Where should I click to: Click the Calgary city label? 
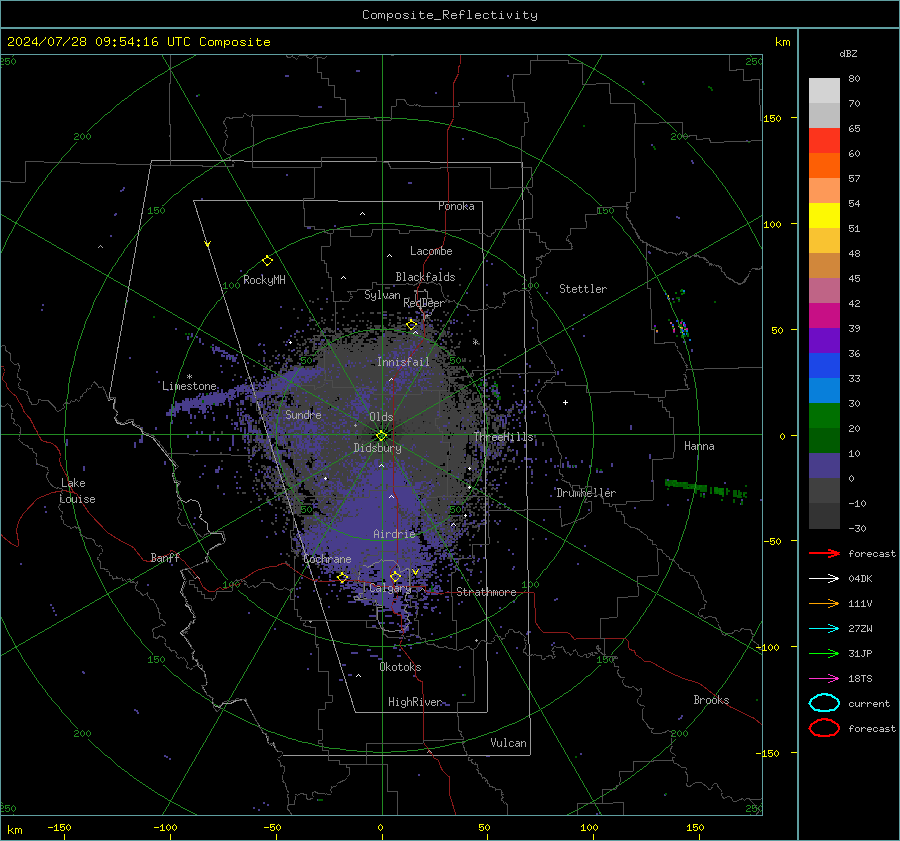390,588
